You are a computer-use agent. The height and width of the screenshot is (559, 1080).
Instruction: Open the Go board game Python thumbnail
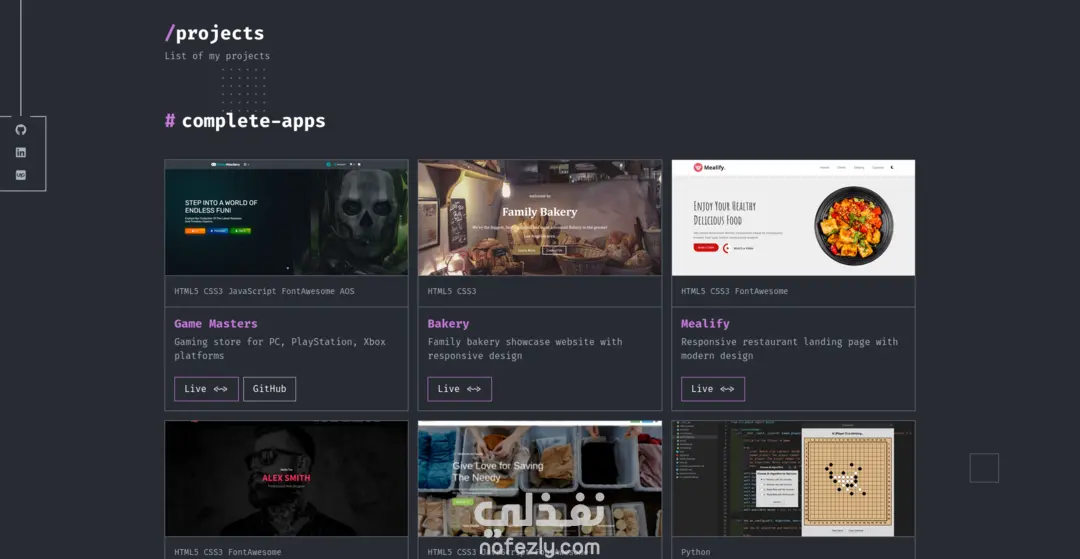(793, 478)
